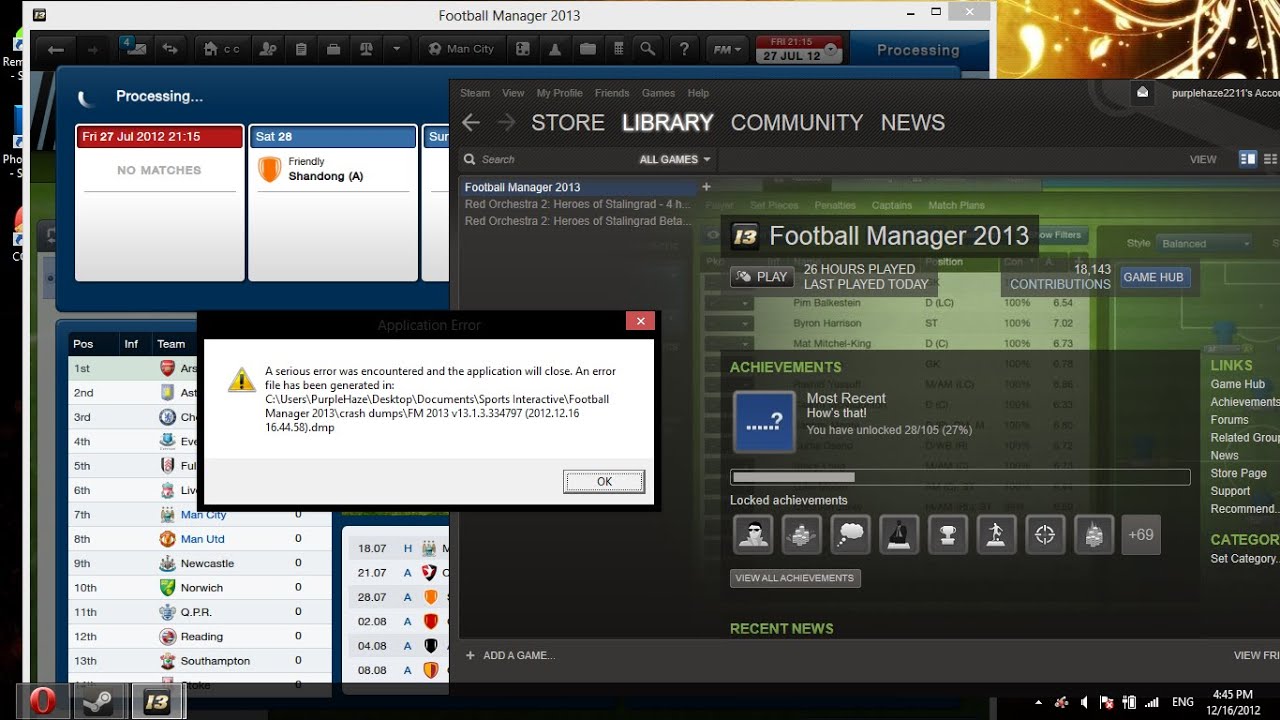Switch Steam library to detail view icon
This screenshot has width=1280, height=720.
pos(1247,159)
